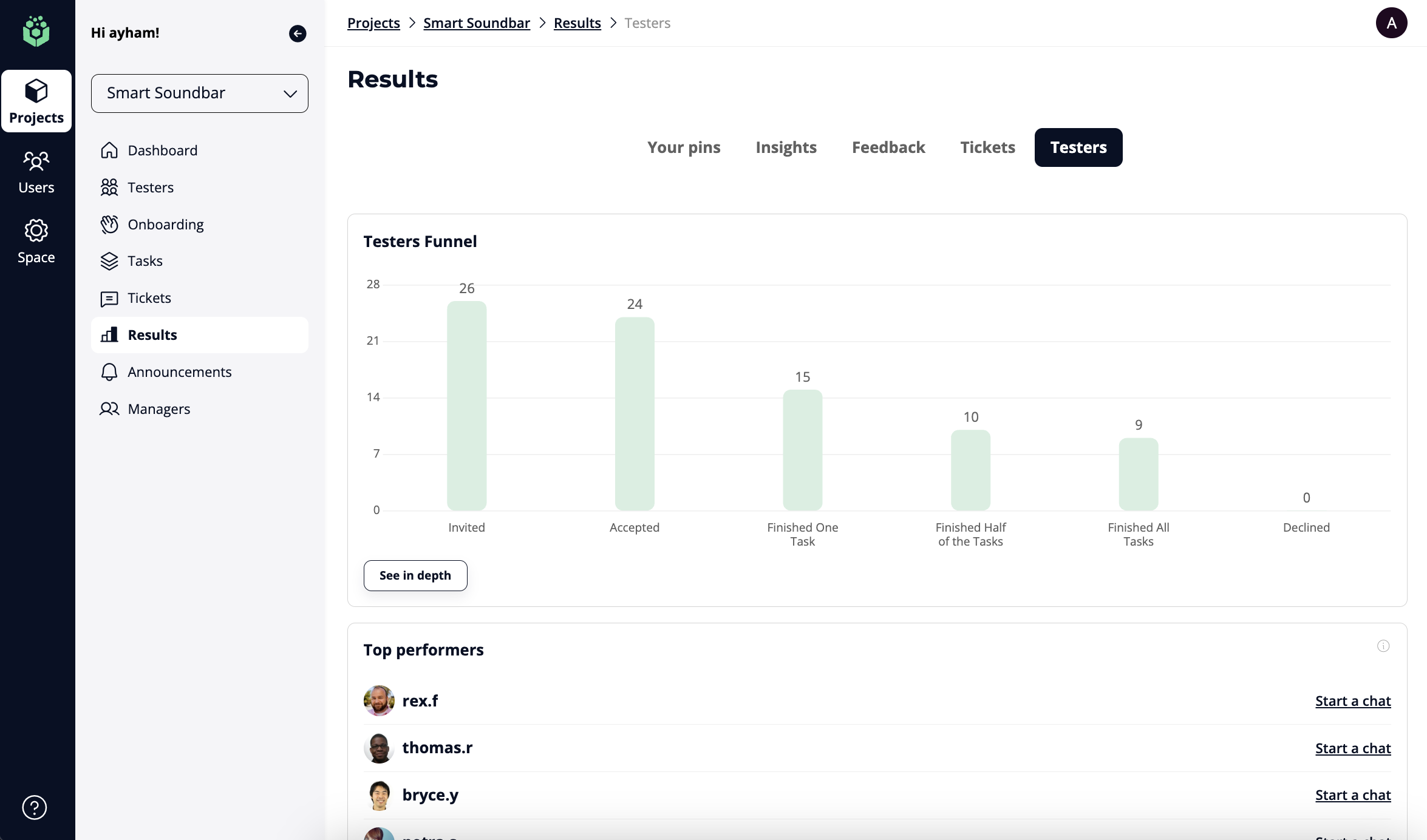Viewport: 1427px width, 840px height.
Task: Start a chat with rex.f
Action: tap(1352, 701)
